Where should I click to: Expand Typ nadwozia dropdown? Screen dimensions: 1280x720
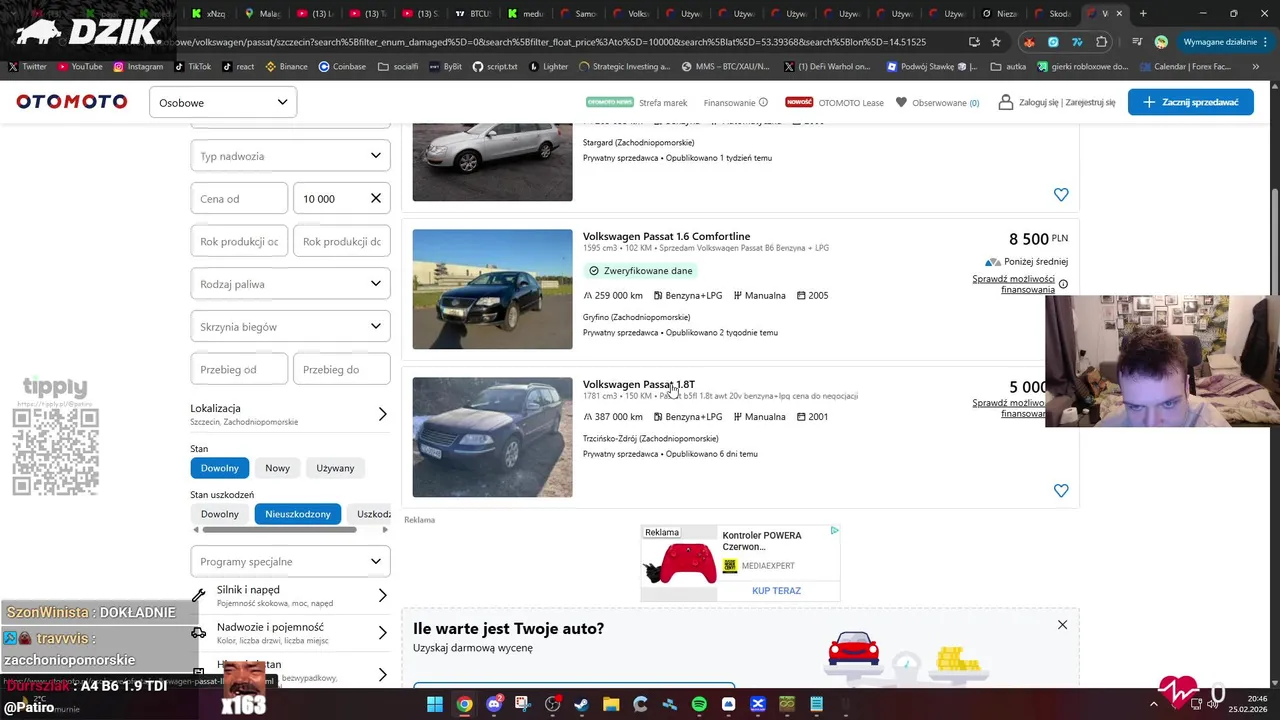pyautogui.click(x=290, y=156)
